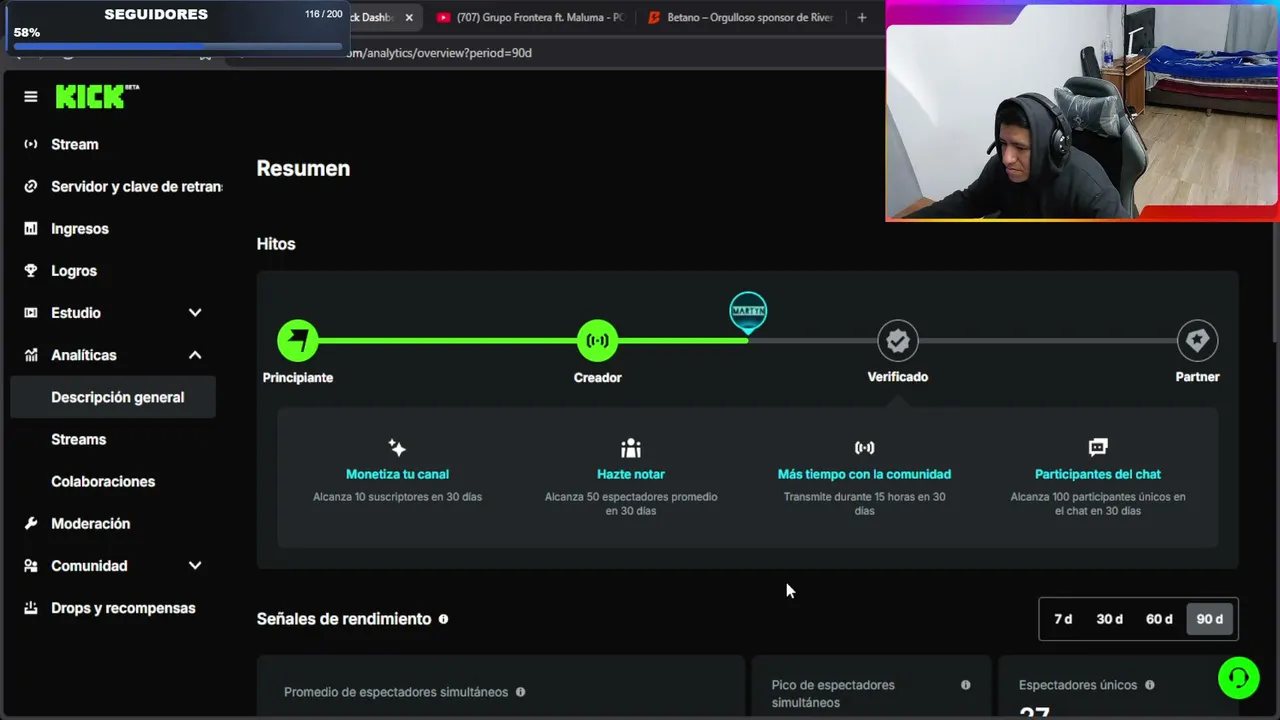Screen dimensions: 1280x720
Task: Click the info icon beside Espectadores únicos
Action: coord(1149,685)
